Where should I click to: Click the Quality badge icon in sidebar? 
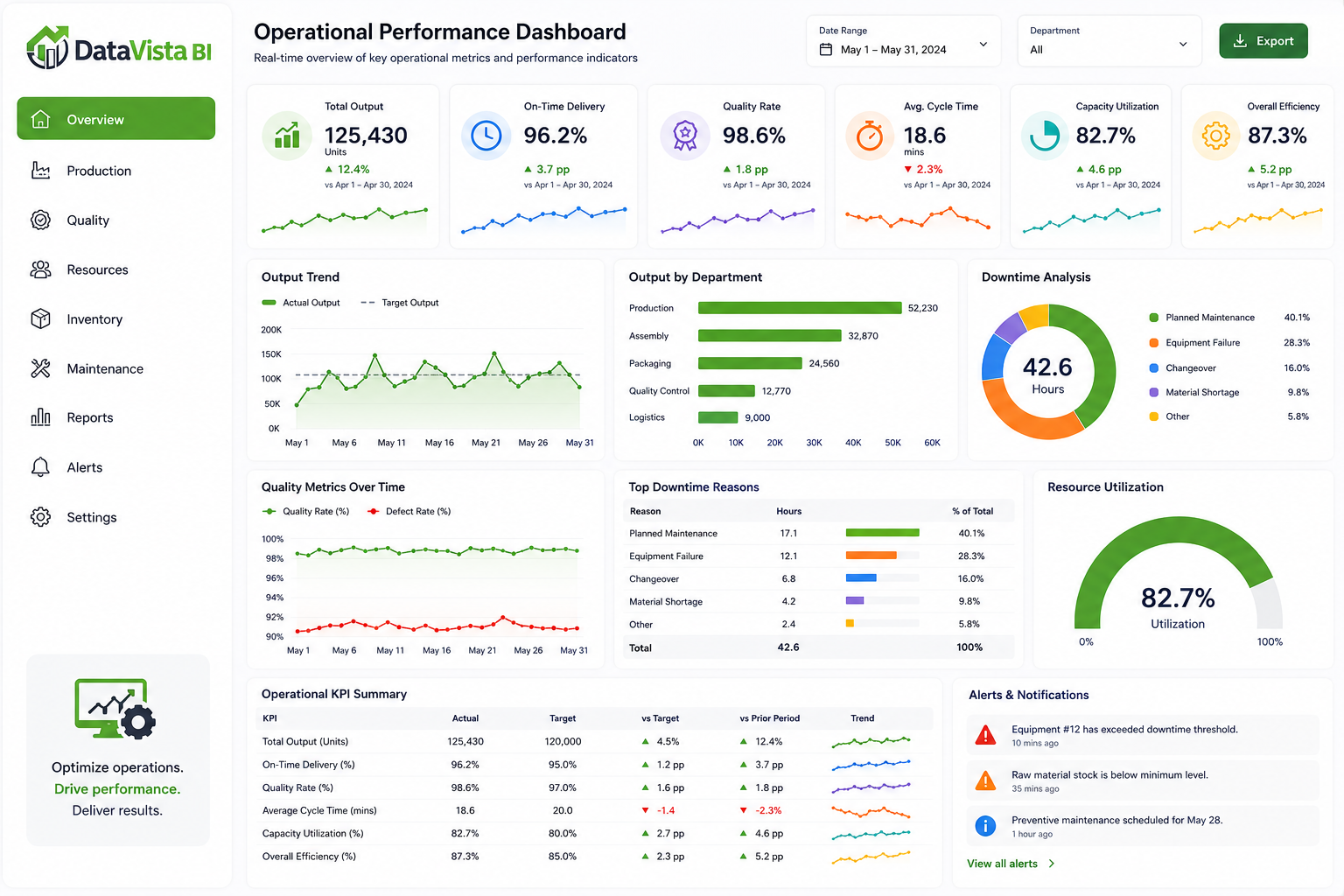[40, 220]
